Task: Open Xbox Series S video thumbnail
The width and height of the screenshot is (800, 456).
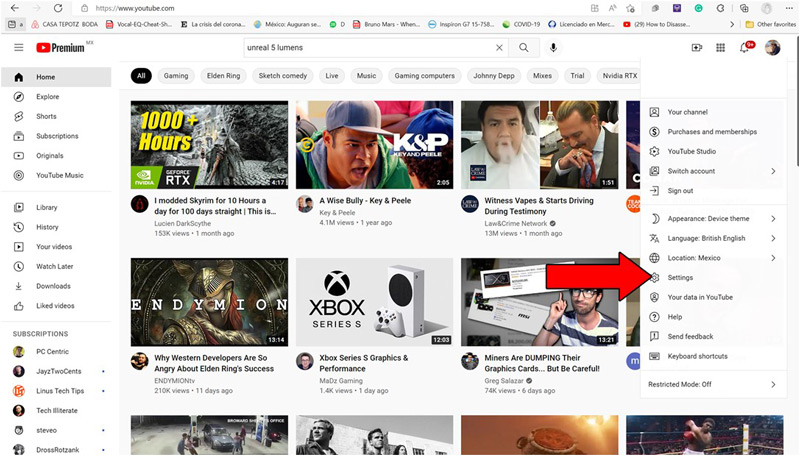Action: tap(374, 302)
